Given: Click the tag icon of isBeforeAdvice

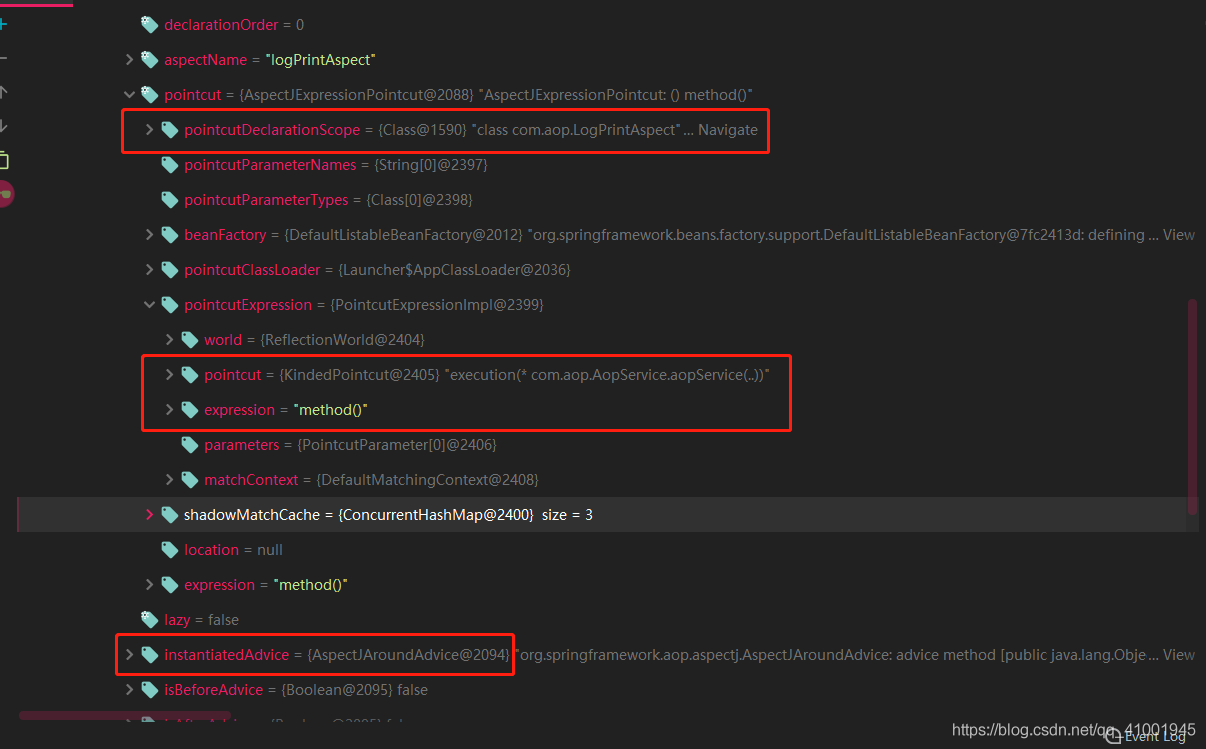Looking at the screenshot, I should (x=150, y=690).
